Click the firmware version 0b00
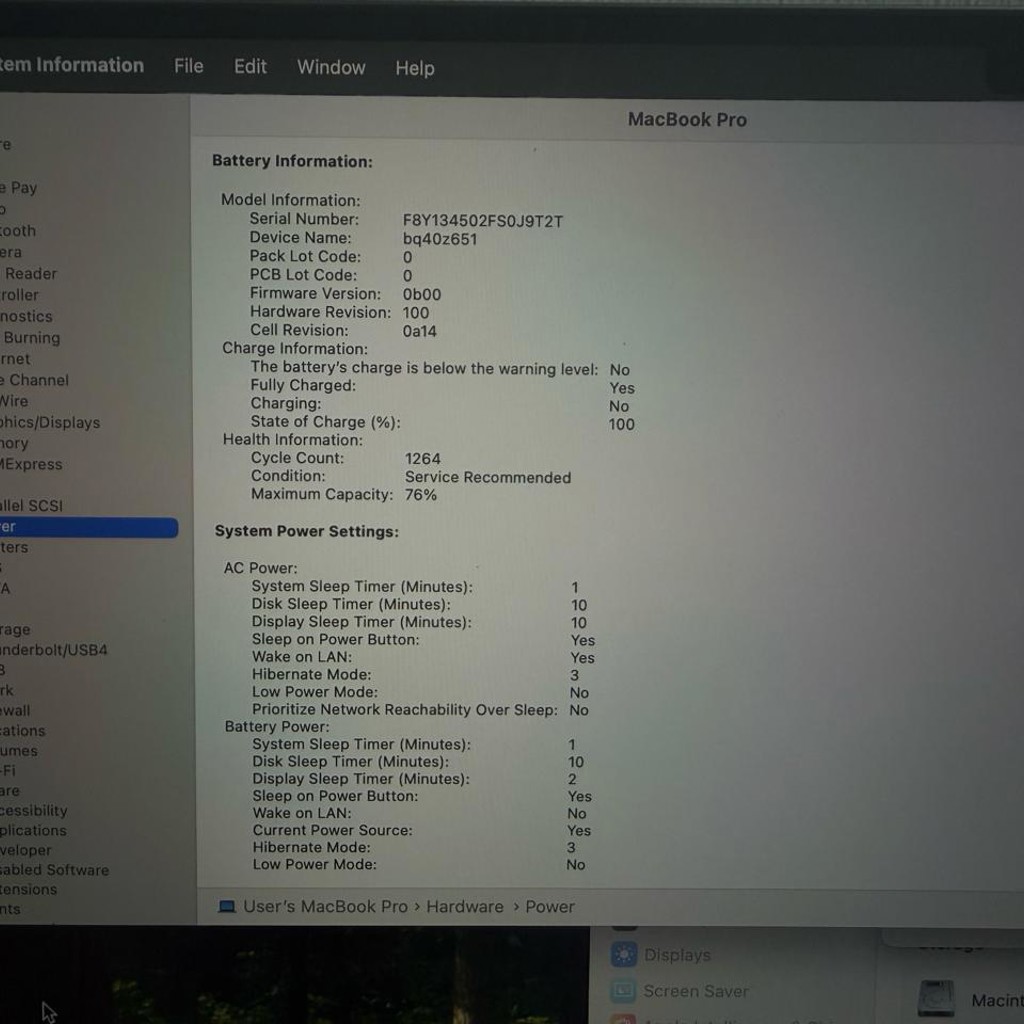This screenshot has height=1024, width=1024. click(x=421, y=295)
